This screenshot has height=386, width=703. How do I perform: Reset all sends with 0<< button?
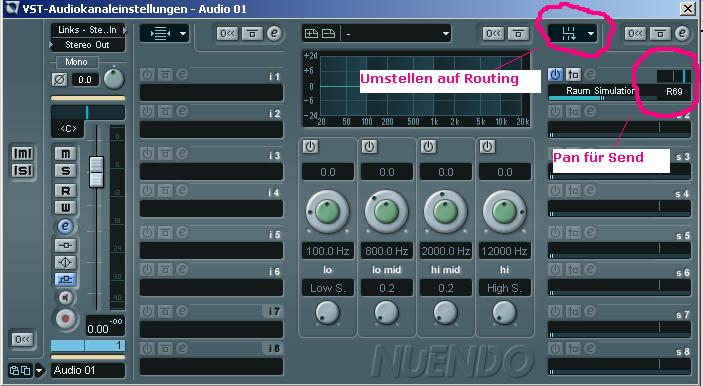coord(635,34)
